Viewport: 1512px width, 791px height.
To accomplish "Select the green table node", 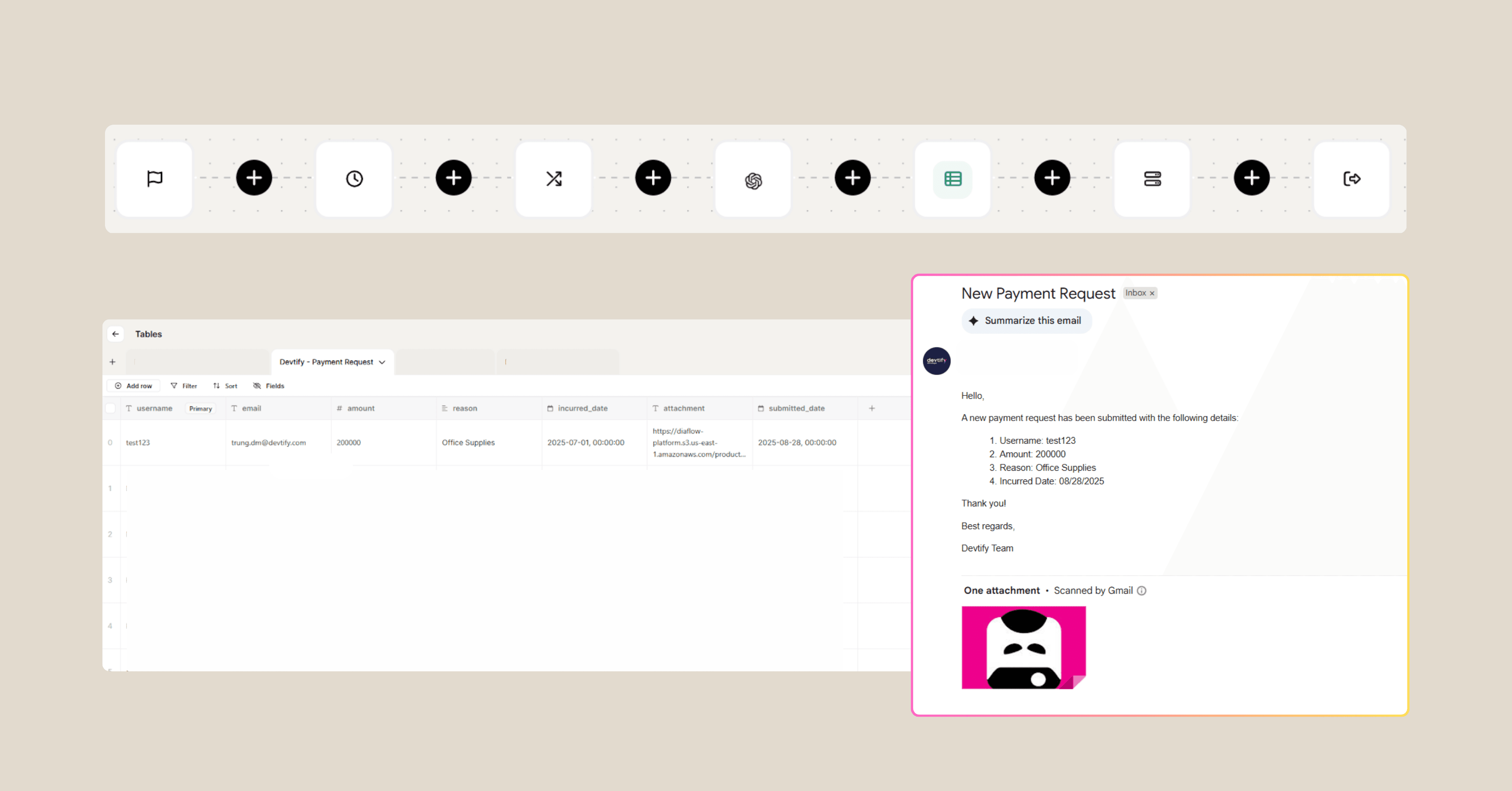I will point(953,178).
